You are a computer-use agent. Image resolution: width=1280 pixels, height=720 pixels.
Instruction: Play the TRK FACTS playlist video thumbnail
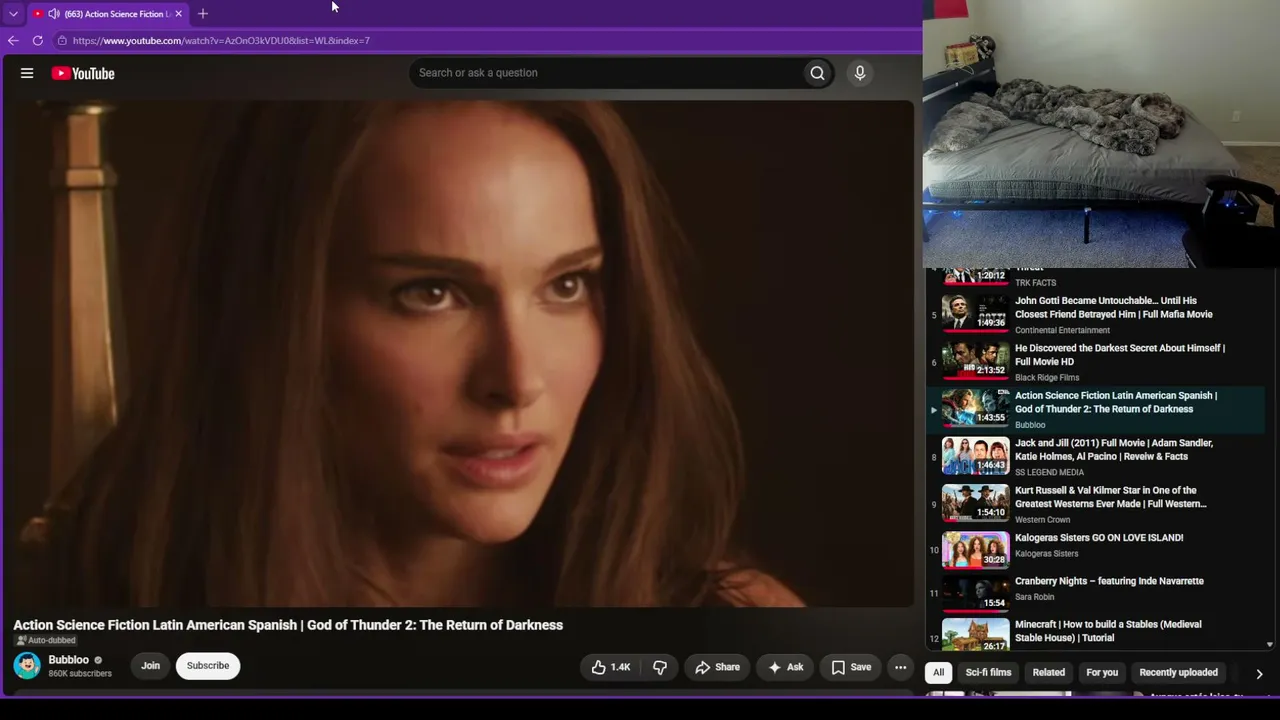(976, 275)
